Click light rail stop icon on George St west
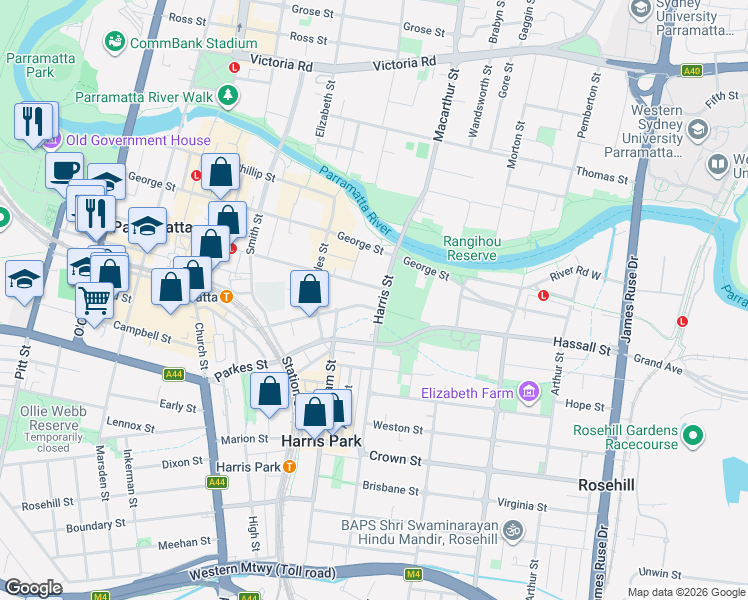 [x=196, y=176]
